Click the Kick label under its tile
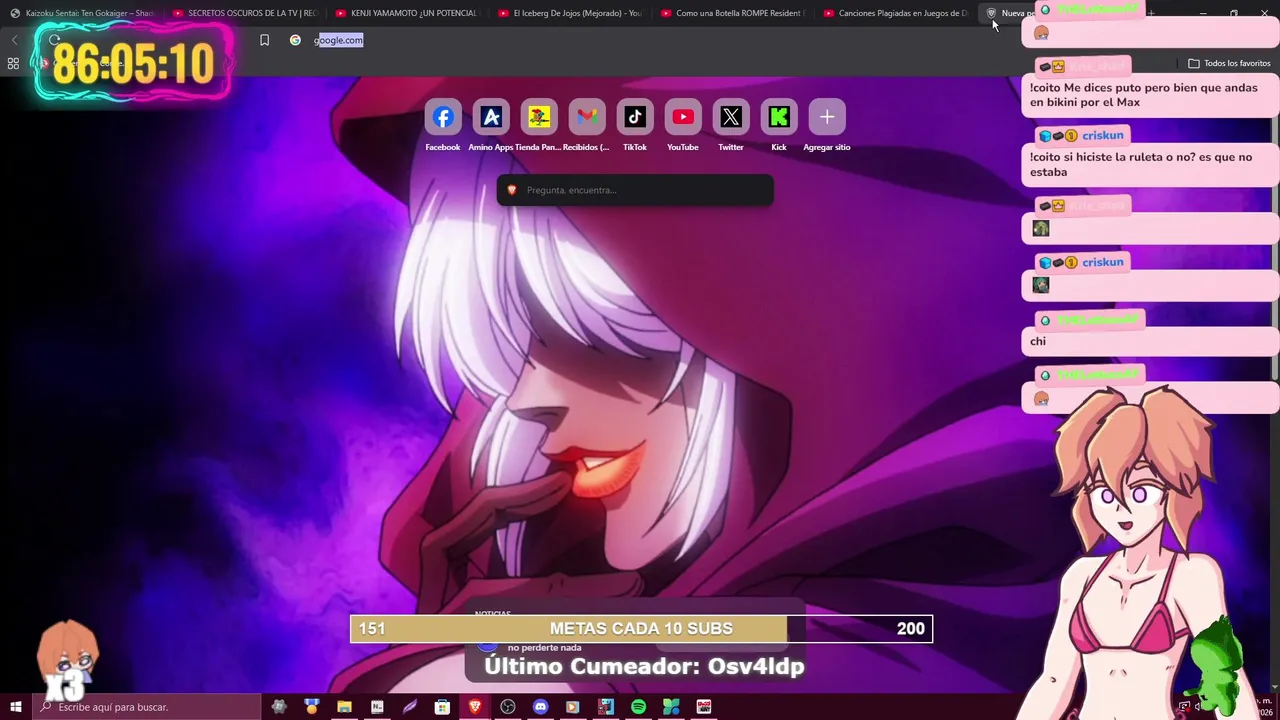Screen dimensions: 1280x720 [779, 147]
